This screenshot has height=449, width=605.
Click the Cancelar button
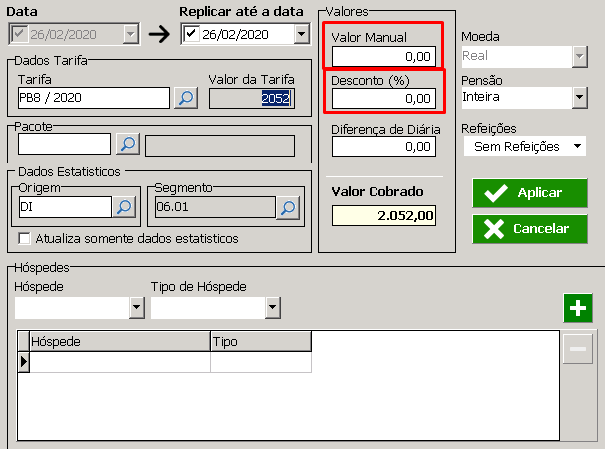click(x=530, y=229)
